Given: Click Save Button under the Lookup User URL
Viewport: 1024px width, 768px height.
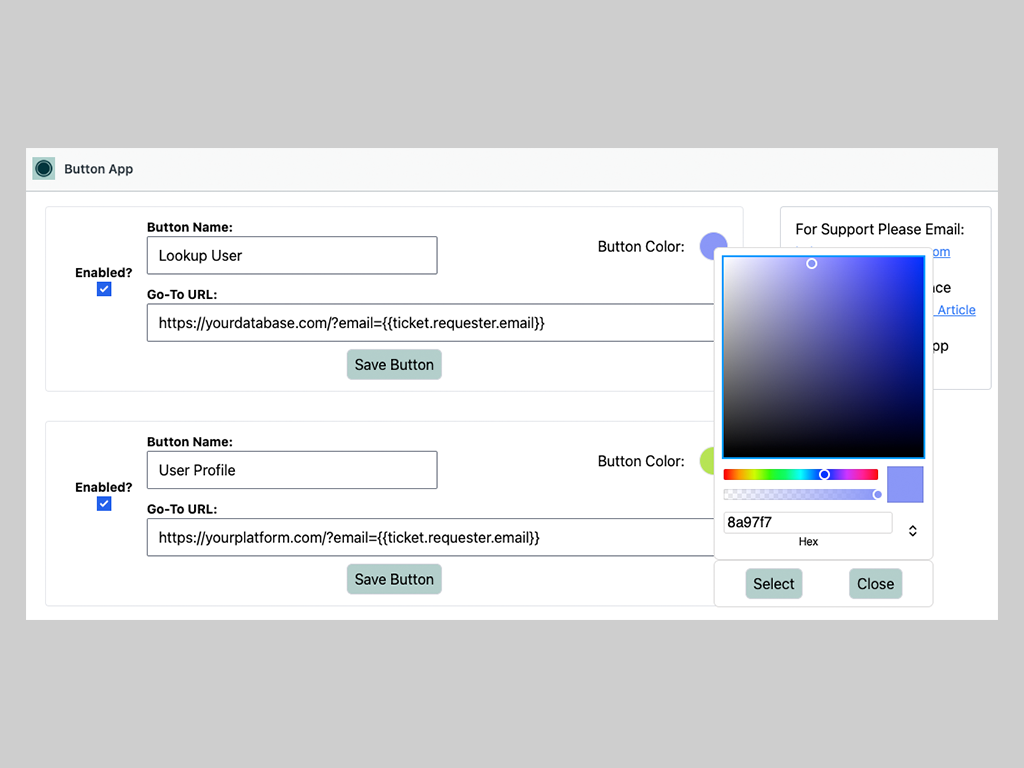Looking at the screenshot, I should click(x=394, y=364).
